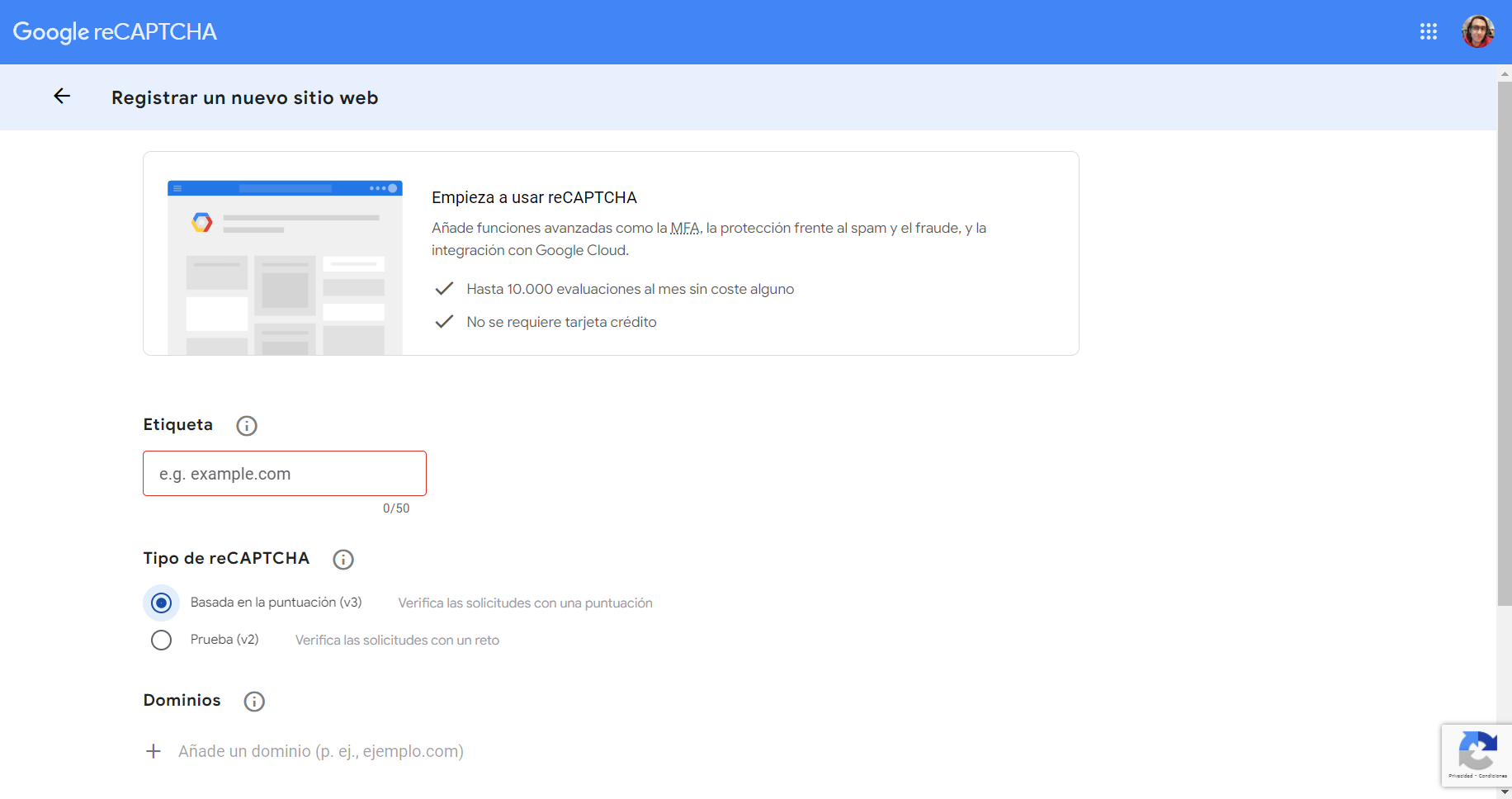1512x799 pixels.
Task: Click the scrollbar down arrow
Action: [x=1505, y=792]
